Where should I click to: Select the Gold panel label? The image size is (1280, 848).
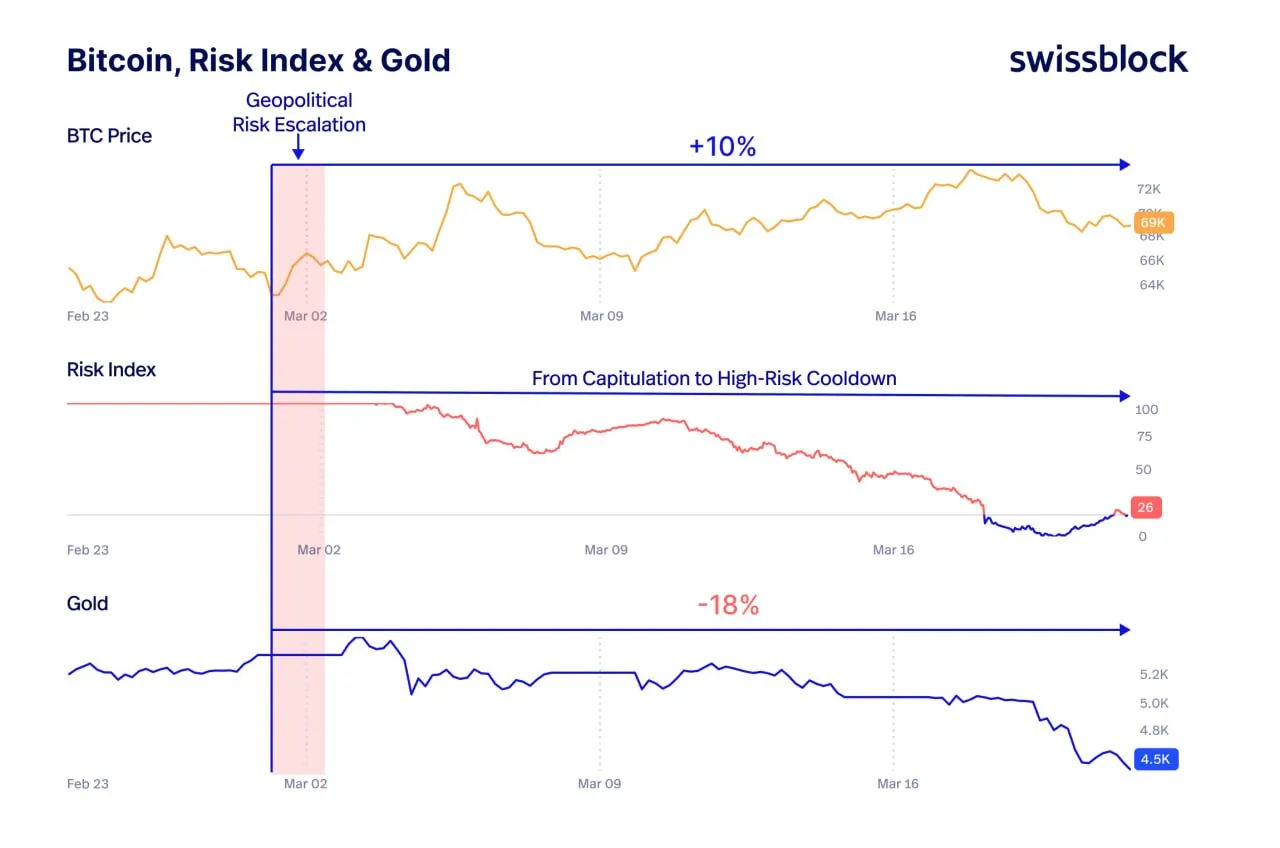click(87, 604)
